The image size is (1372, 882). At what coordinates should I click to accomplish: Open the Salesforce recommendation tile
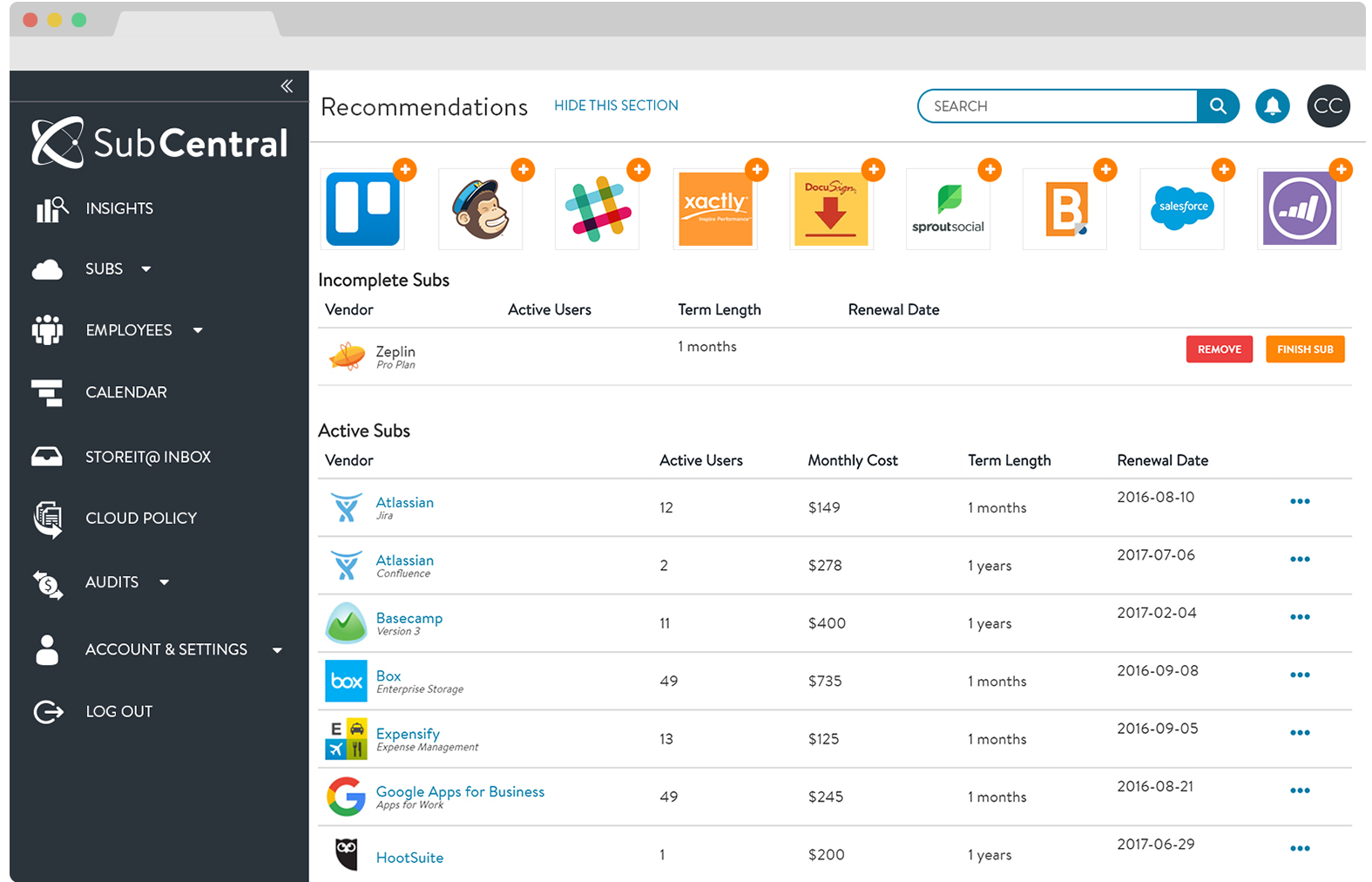(1182, 209)
